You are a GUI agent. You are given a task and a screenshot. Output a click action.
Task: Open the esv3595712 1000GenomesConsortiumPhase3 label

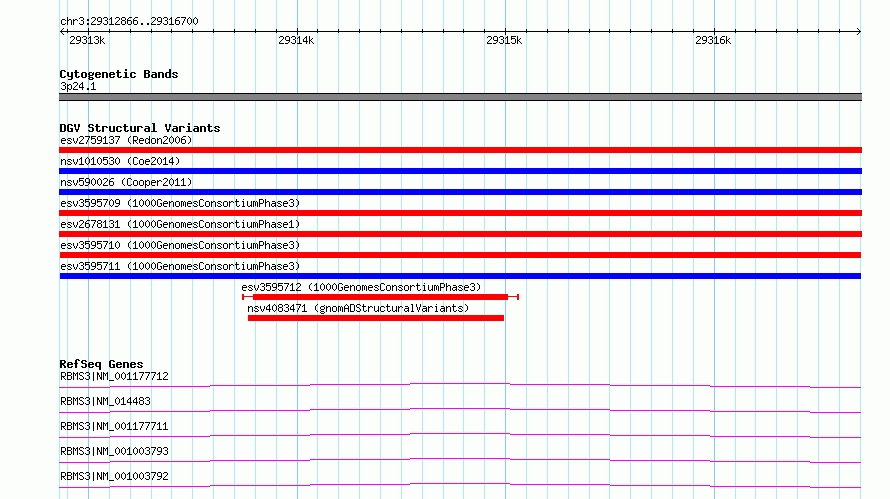[x=361, y=287]
